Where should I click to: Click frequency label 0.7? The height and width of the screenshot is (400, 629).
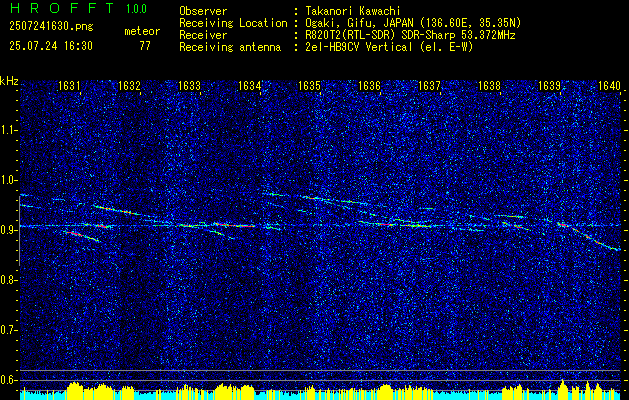click(9, 330)
